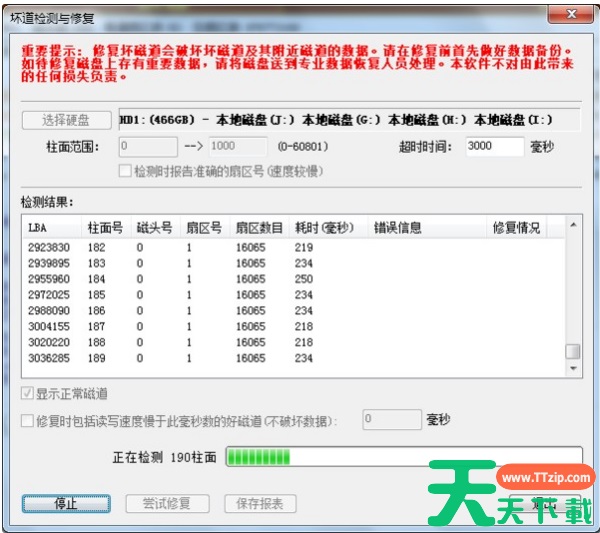This screenshot has height=533, width=600.
Task: Click the 柱面号 column header
Action: 106,228
